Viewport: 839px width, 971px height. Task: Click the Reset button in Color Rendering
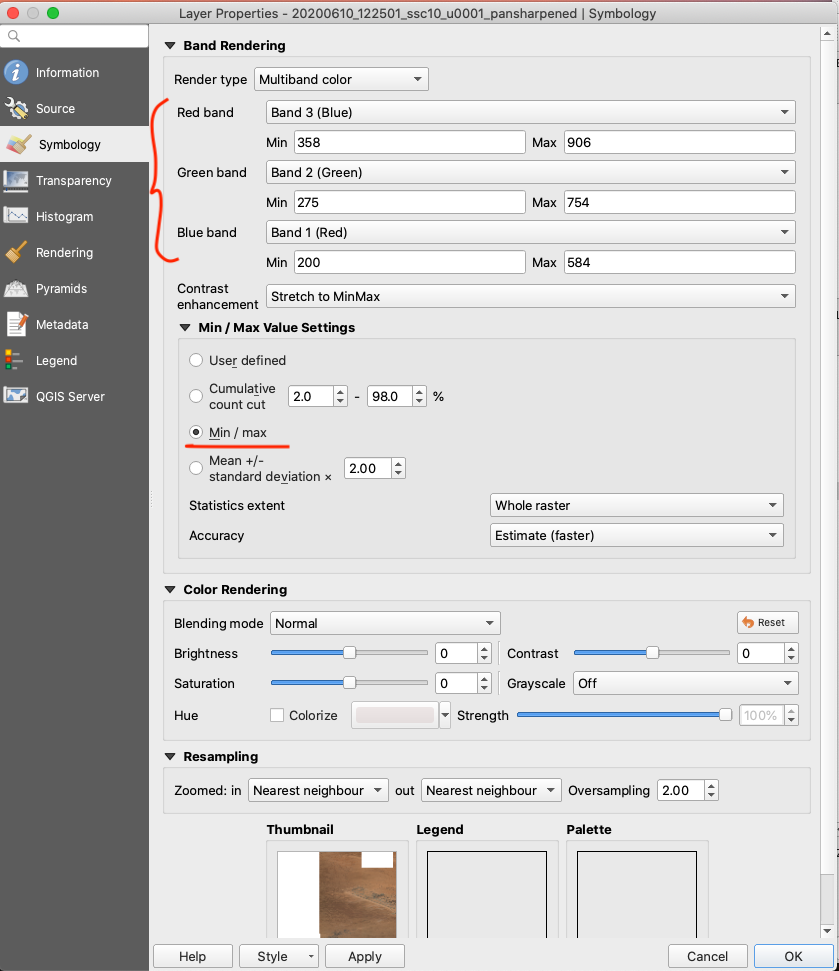tap(768, 622)
